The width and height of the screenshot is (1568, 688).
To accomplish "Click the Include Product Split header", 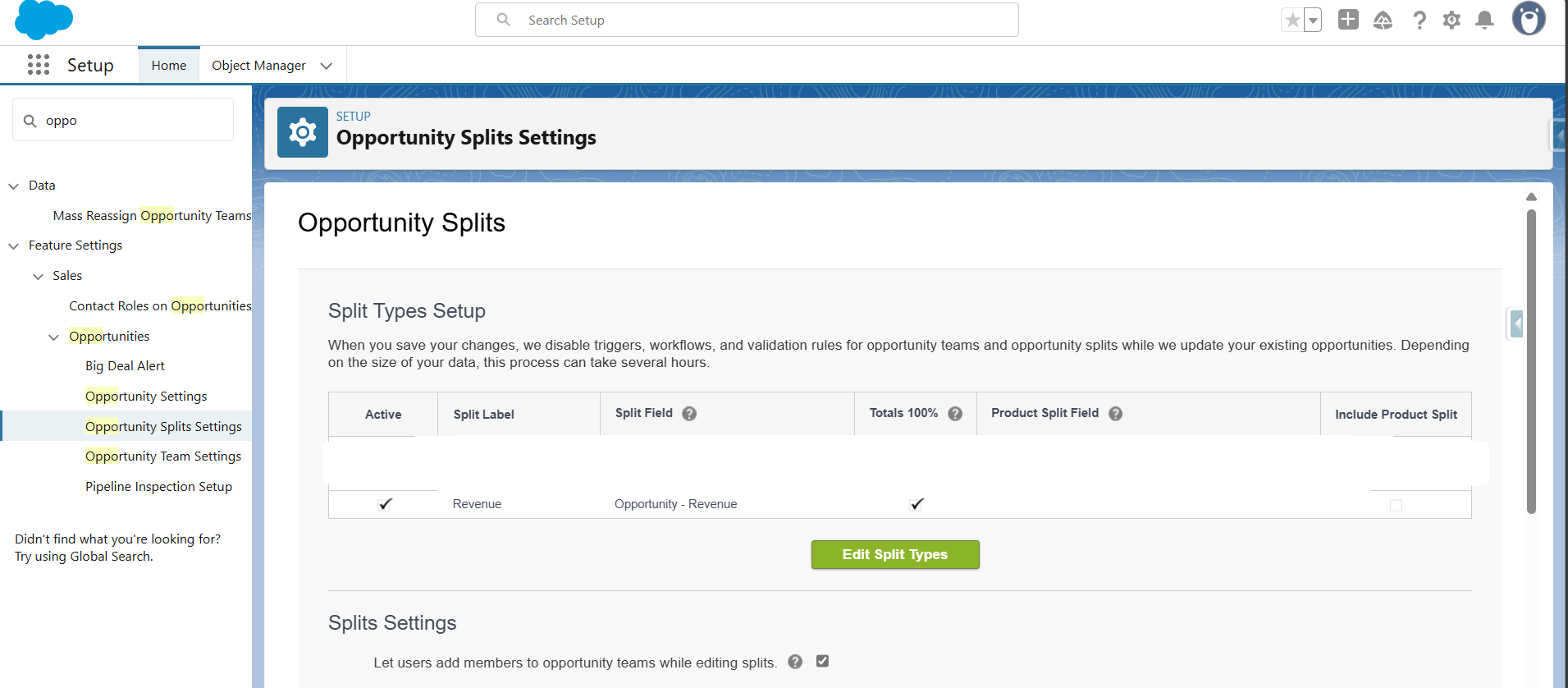I will coord(1396,415).
